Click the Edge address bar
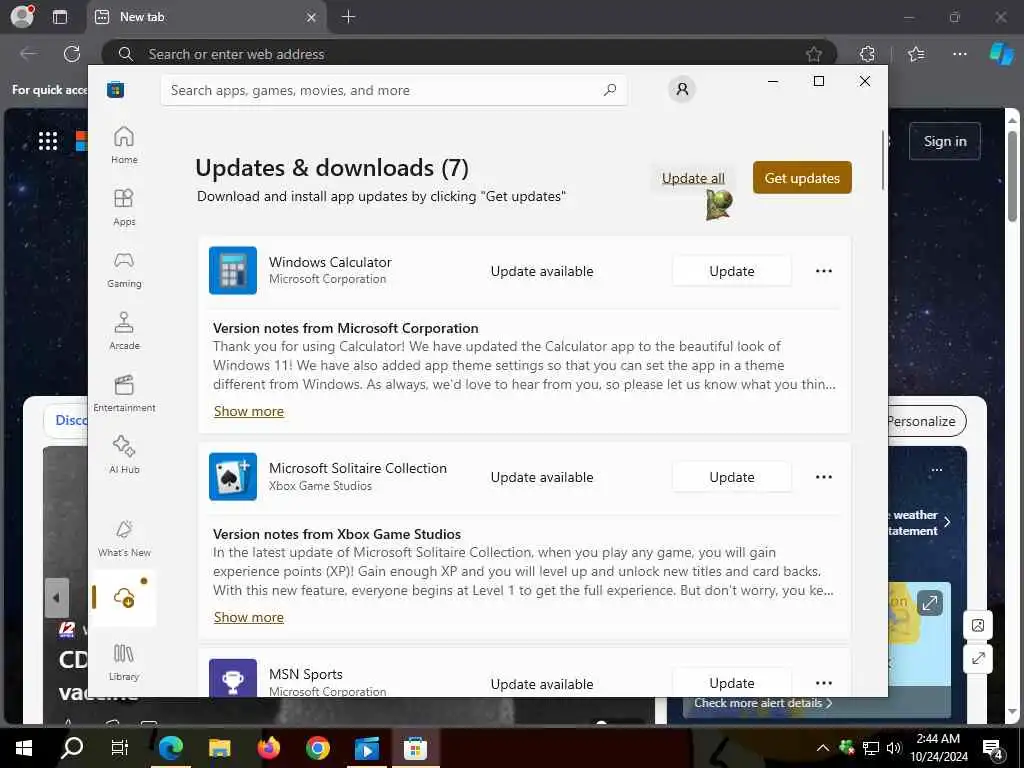Image resolution: width=1024 pixels, height=768 pixels. coord(469,54)
